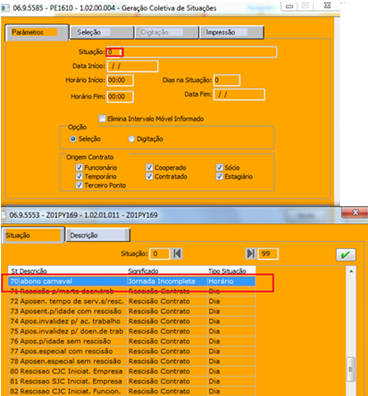Jump to last record arrow icon
Image resolution: width=368 pixels, height=396 pixels.
point(250,254)
